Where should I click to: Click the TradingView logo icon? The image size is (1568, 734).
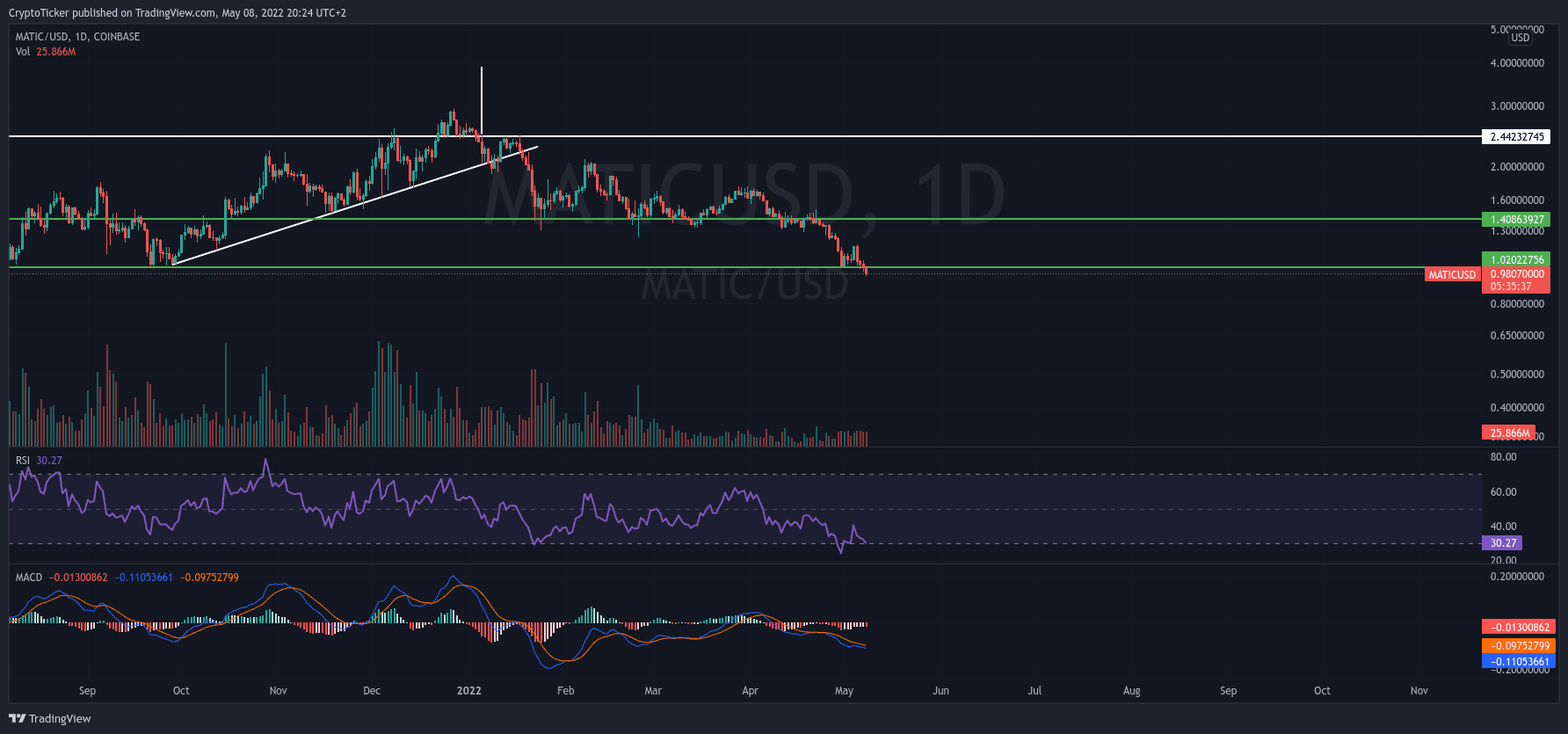click(18, 718)
